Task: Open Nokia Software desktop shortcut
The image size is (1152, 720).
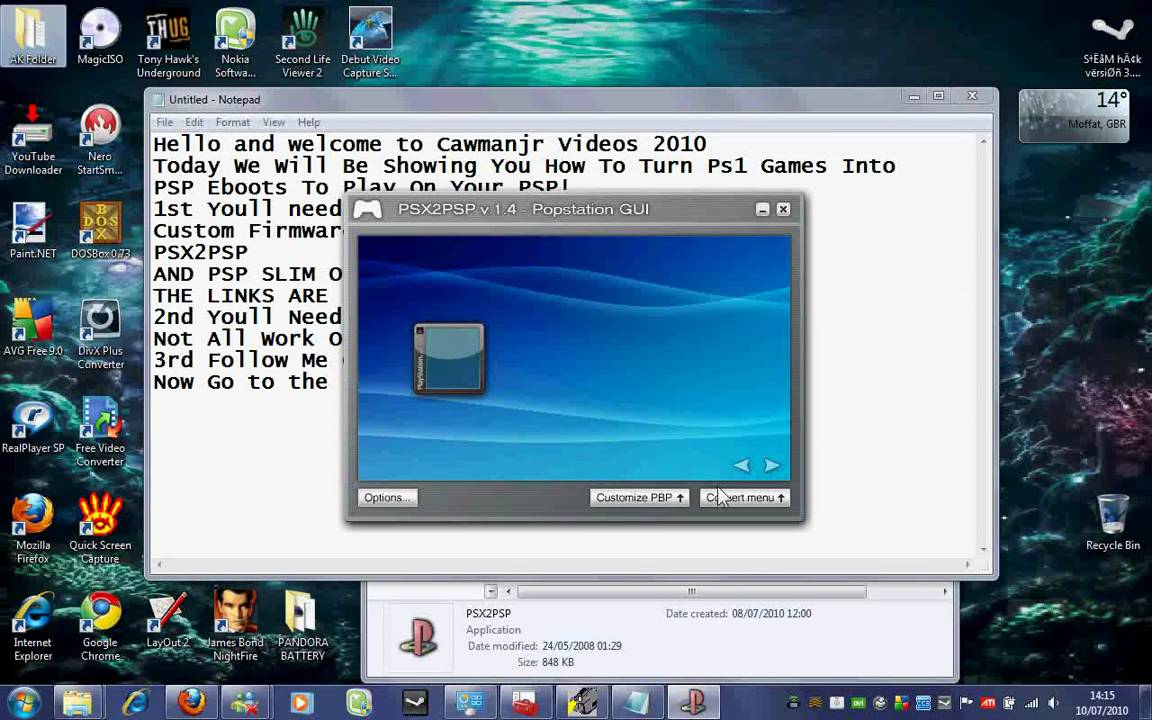Action: pos(235,43)
